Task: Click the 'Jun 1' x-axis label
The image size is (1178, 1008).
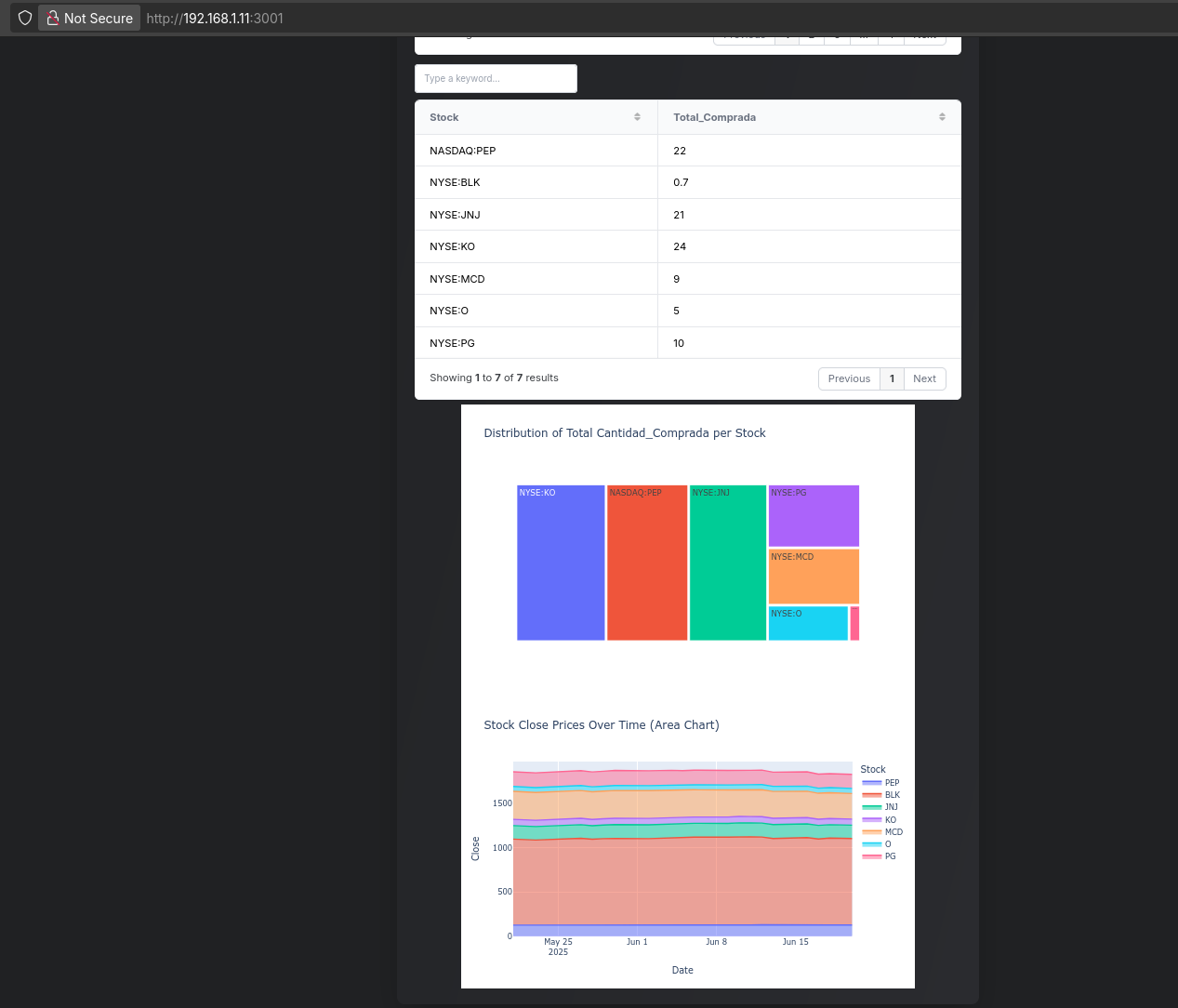Action: pyautogui.click(x=637, y=942)
